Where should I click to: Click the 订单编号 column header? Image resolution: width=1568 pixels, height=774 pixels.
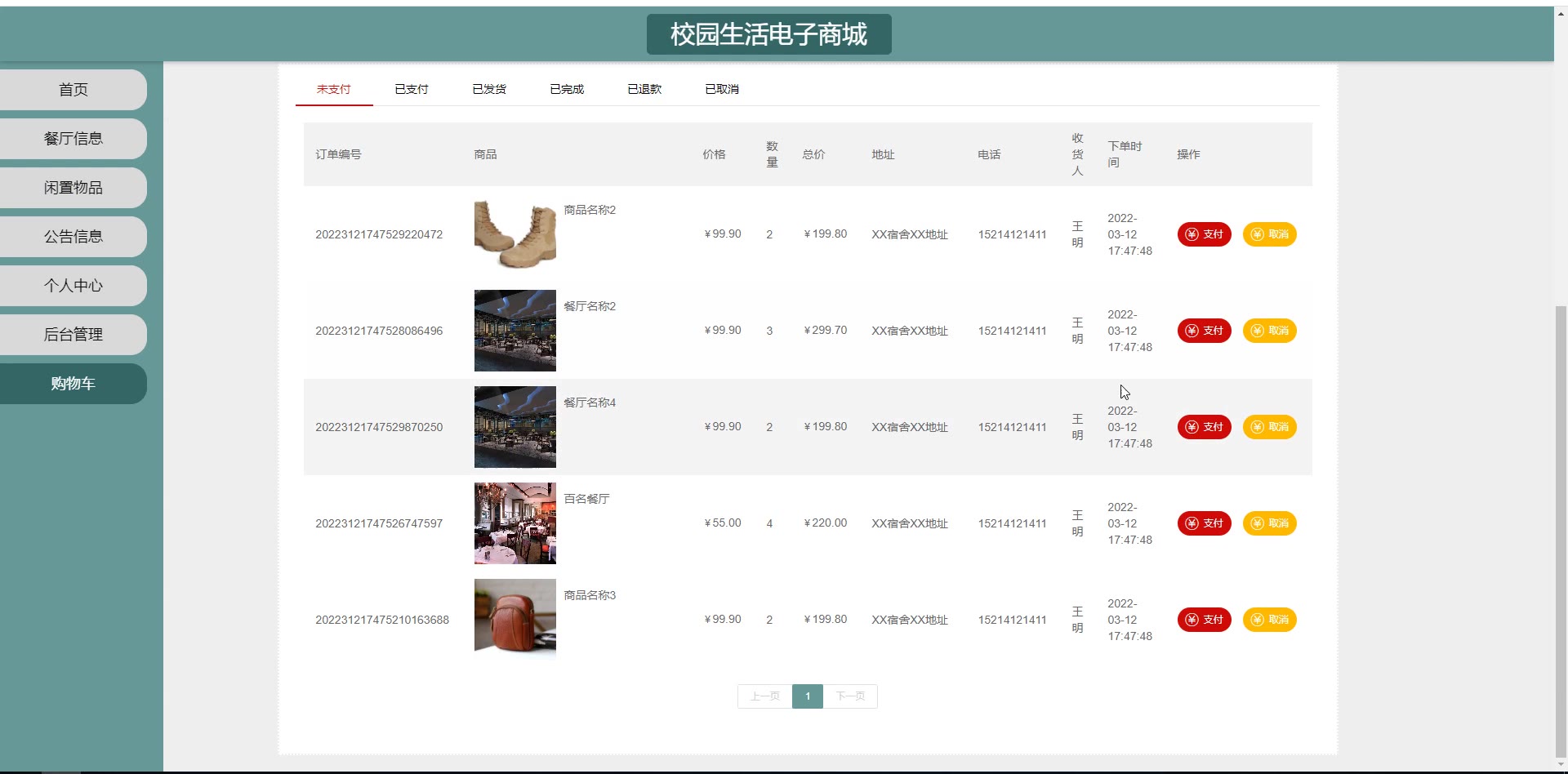(338, 154)
